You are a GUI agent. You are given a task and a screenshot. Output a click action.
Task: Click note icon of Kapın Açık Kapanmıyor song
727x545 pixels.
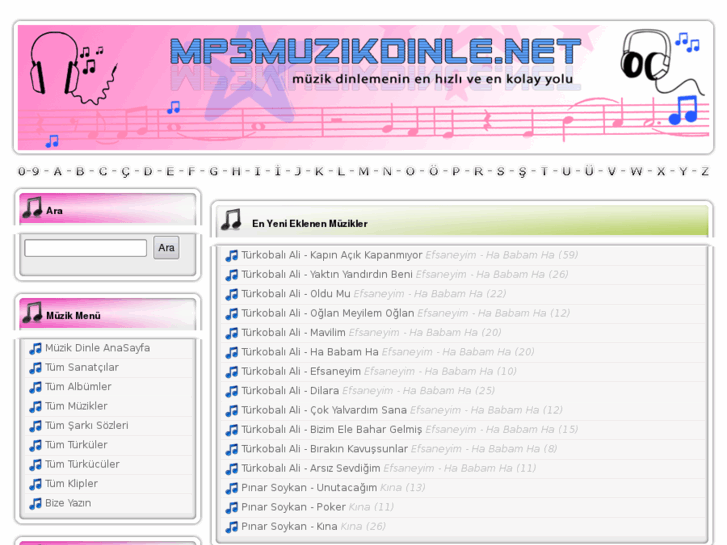(x=231, y=256)
